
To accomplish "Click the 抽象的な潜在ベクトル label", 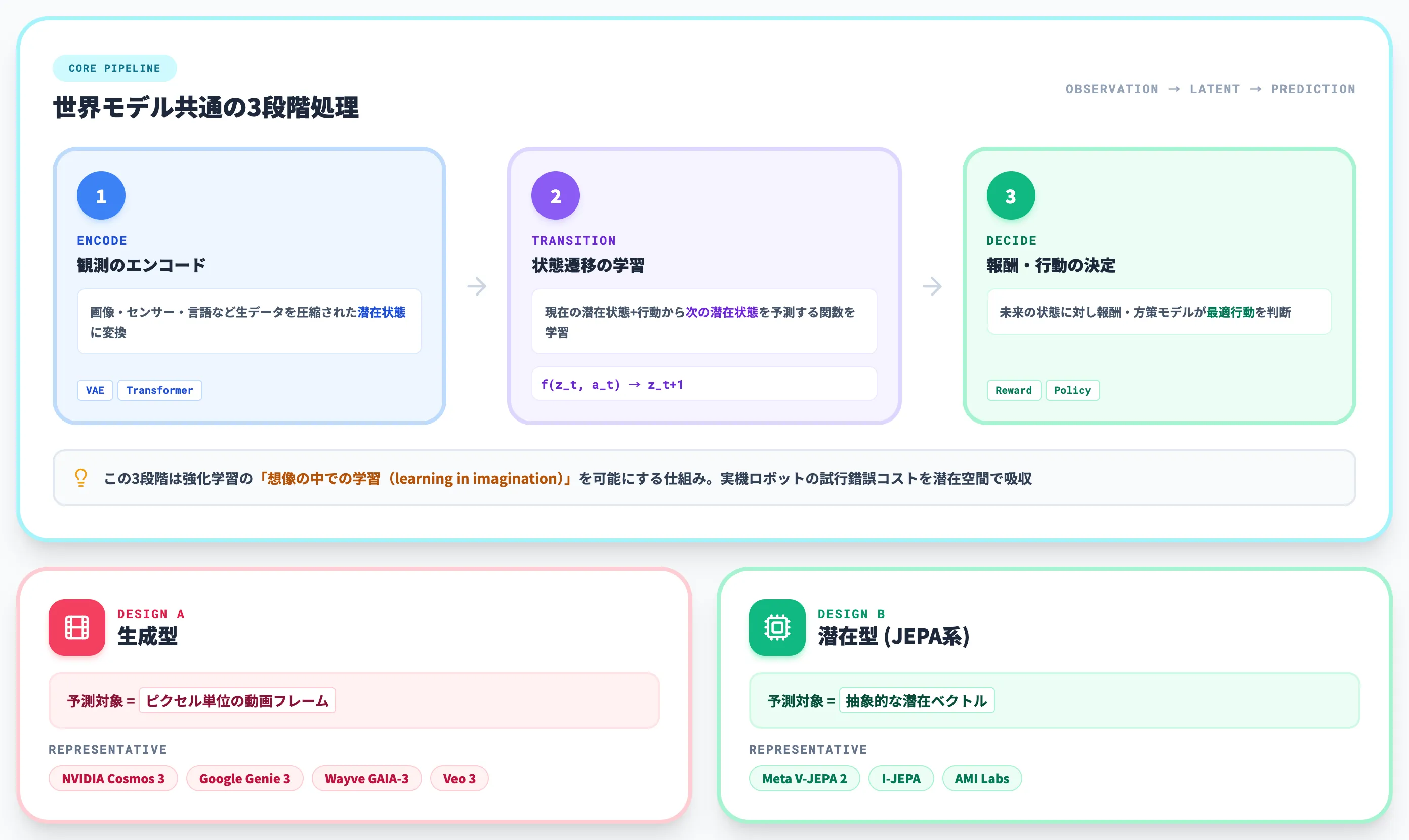I will pos(917,701).
